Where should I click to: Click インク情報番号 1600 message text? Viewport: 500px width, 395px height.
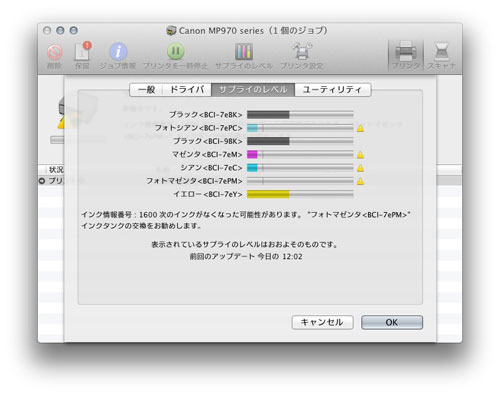click(x=246, y=220)
